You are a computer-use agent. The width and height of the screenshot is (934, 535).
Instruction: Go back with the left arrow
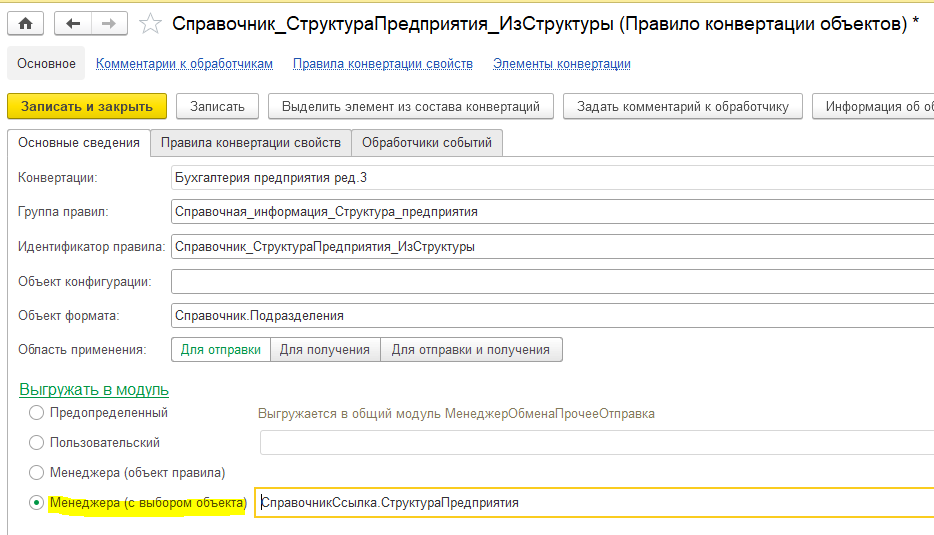point(74,23)
